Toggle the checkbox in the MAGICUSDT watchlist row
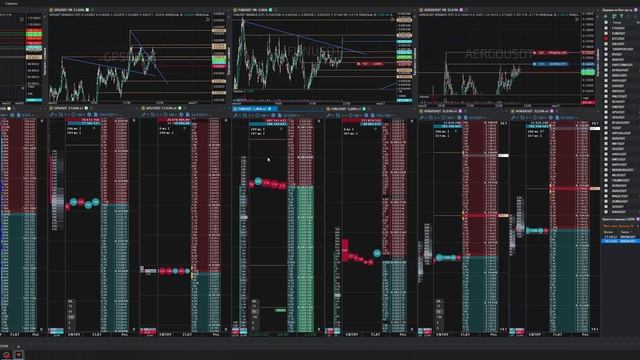The height and width of the screenshot is (360, 640). (606, 196)
